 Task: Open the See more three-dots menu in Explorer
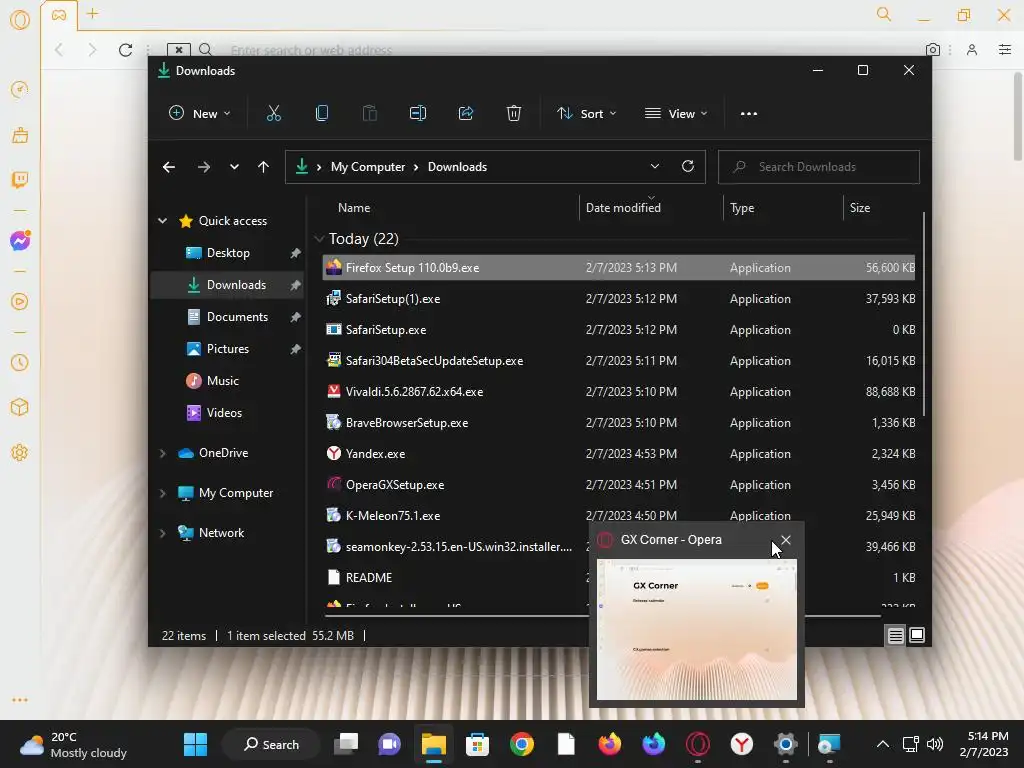click(749, 114)
